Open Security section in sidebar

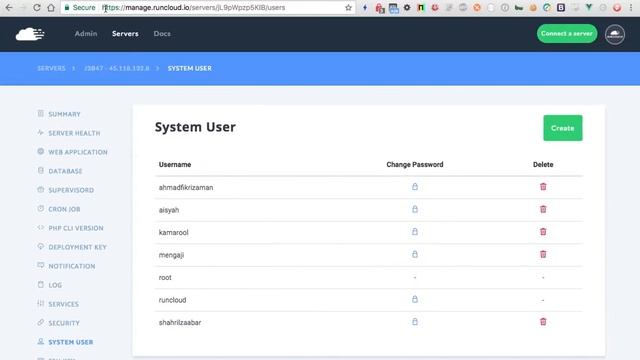coord(64,323)
